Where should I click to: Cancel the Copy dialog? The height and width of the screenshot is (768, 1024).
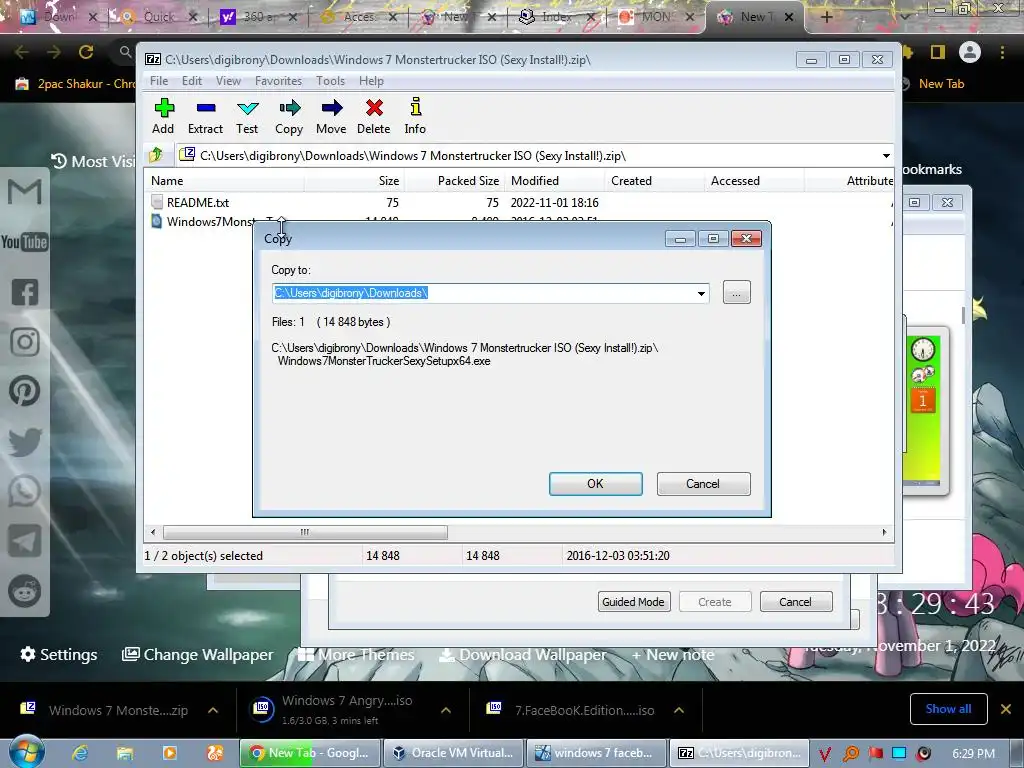coord(703,484)
